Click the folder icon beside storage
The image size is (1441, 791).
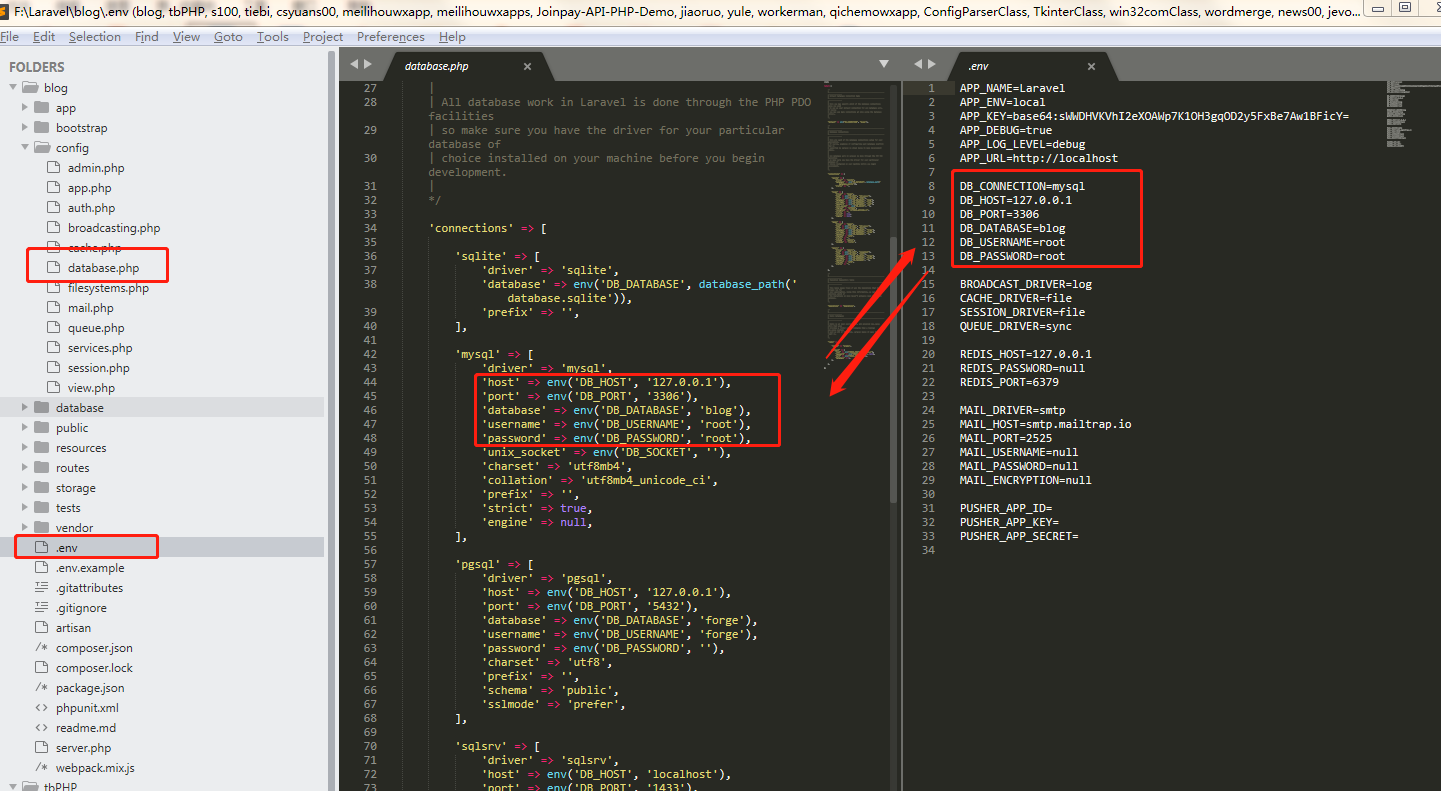[41, 488]
